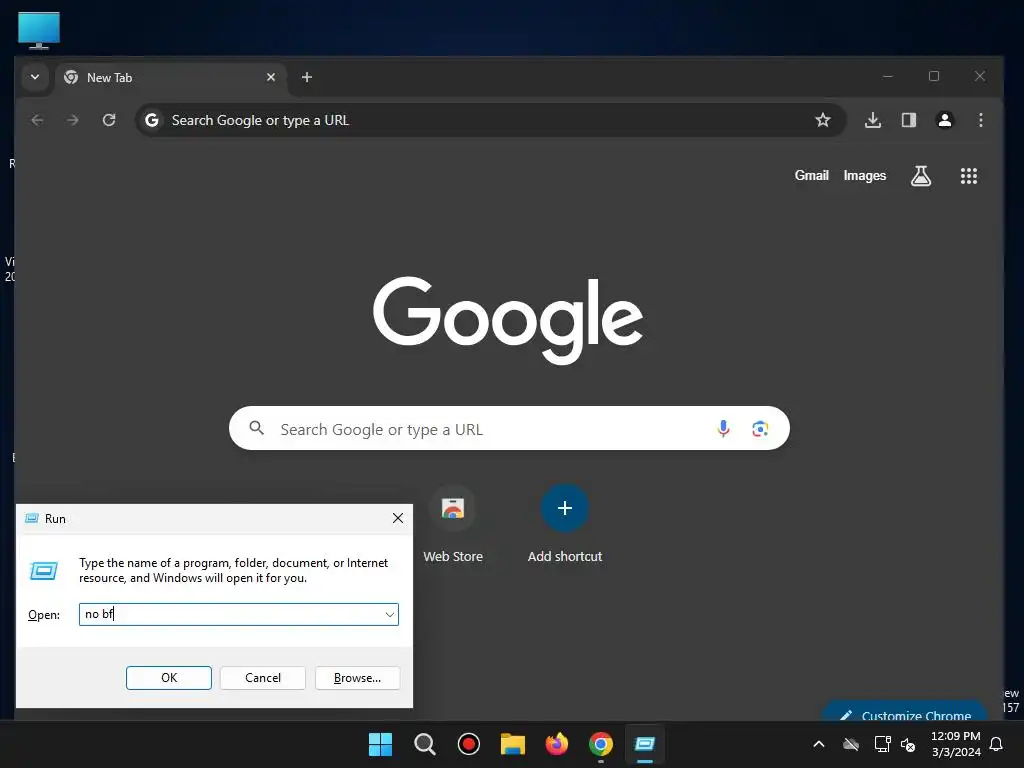Open File Explorer from the taskbar
The image size is (1024, 768).
(x=513, y=744)
